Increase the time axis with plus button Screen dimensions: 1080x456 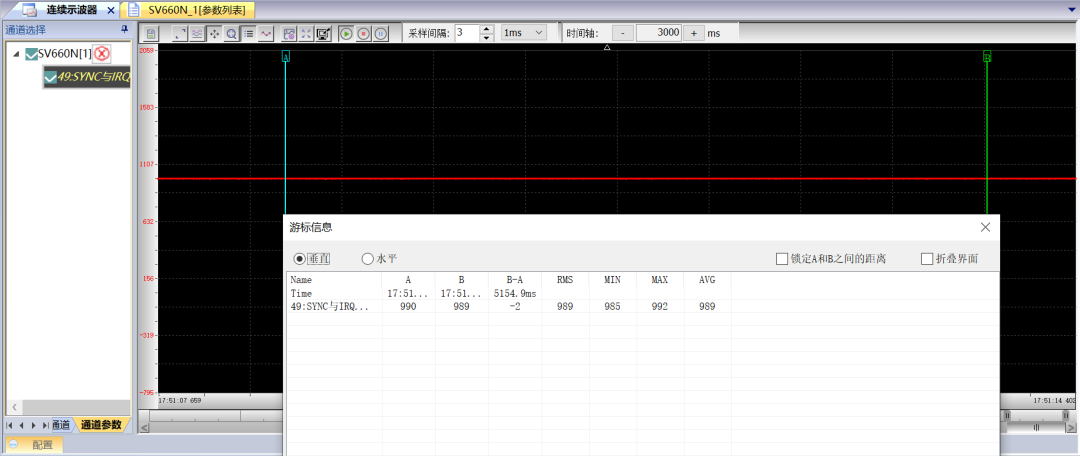[x=694, y=32]
